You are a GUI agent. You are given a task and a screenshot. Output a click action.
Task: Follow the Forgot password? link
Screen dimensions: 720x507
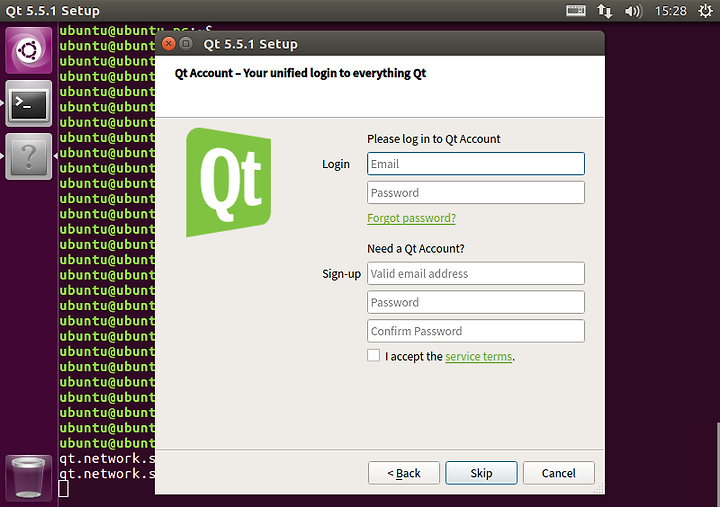(411, 218)
